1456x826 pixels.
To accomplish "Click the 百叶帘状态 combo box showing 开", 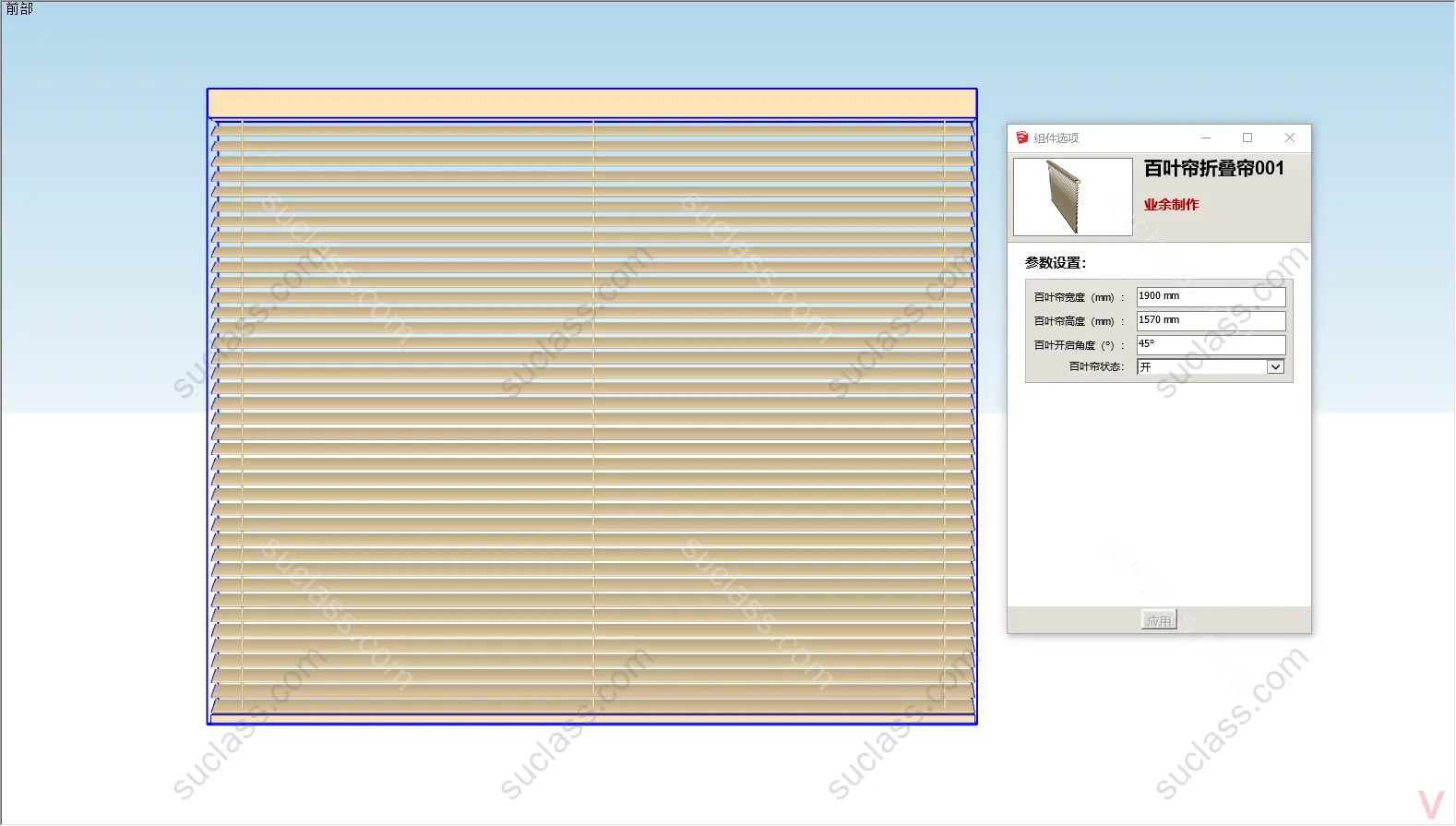I will pyautogui.click(x=1201, y=367).
